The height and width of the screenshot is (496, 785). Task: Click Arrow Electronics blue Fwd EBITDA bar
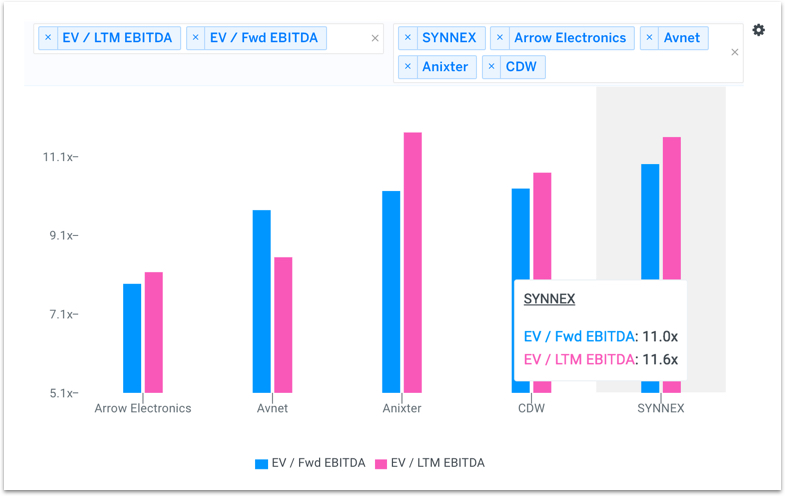pos(132,338)
